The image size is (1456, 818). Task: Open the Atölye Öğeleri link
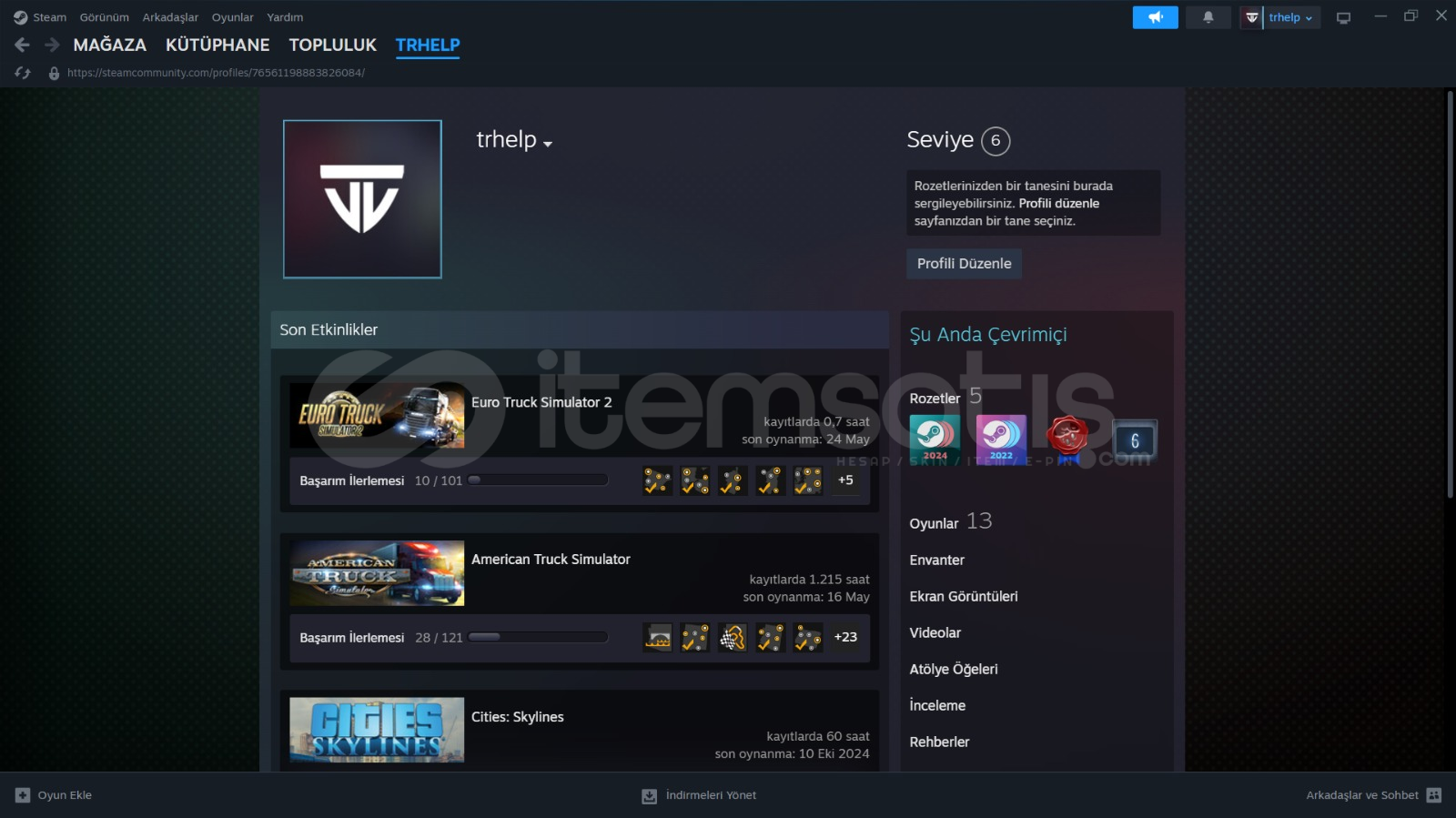954,670
